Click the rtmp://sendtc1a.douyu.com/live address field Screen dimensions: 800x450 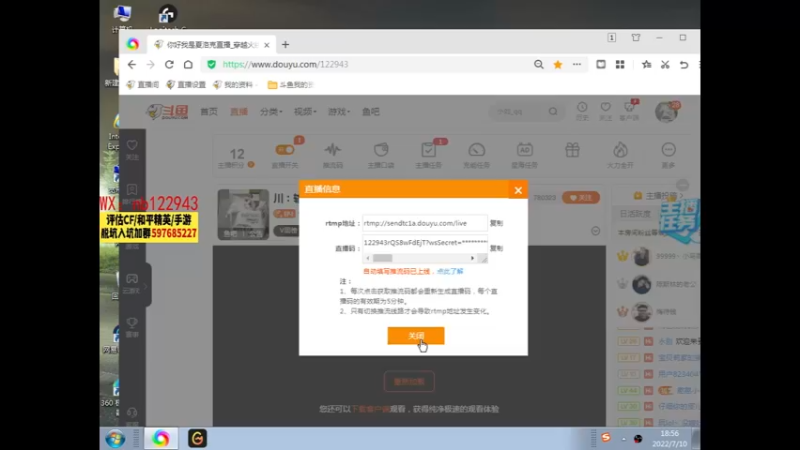pyautogui.click(x=425, y=223)
